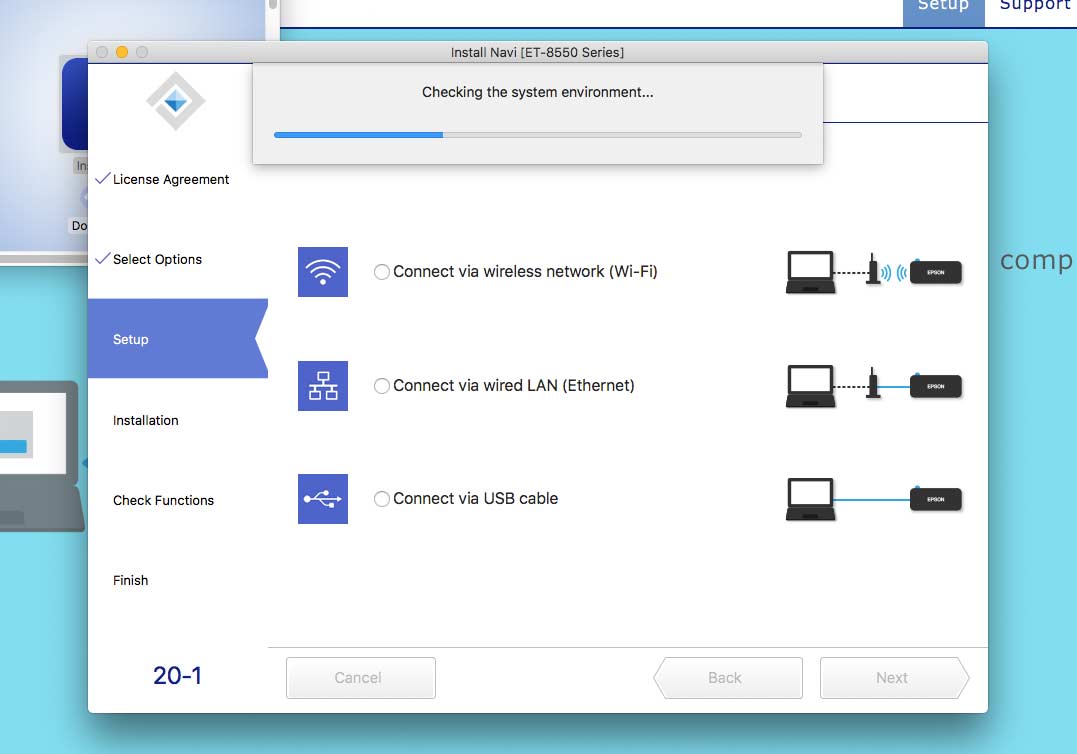Open the License Agreement step

(171, 179)
